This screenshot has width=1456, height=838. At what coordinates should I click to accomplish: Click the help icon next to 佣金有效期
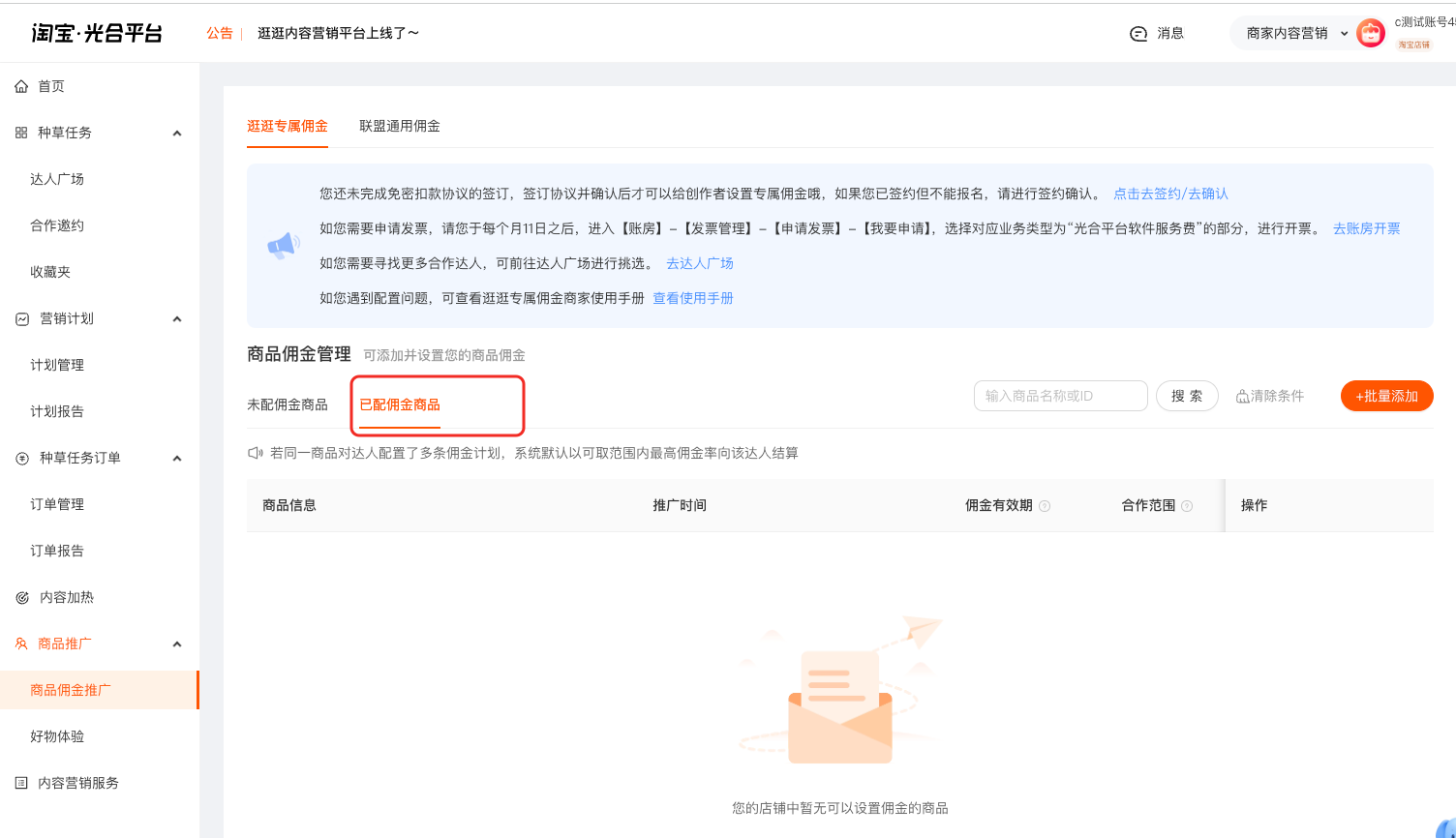[1045, 506]
